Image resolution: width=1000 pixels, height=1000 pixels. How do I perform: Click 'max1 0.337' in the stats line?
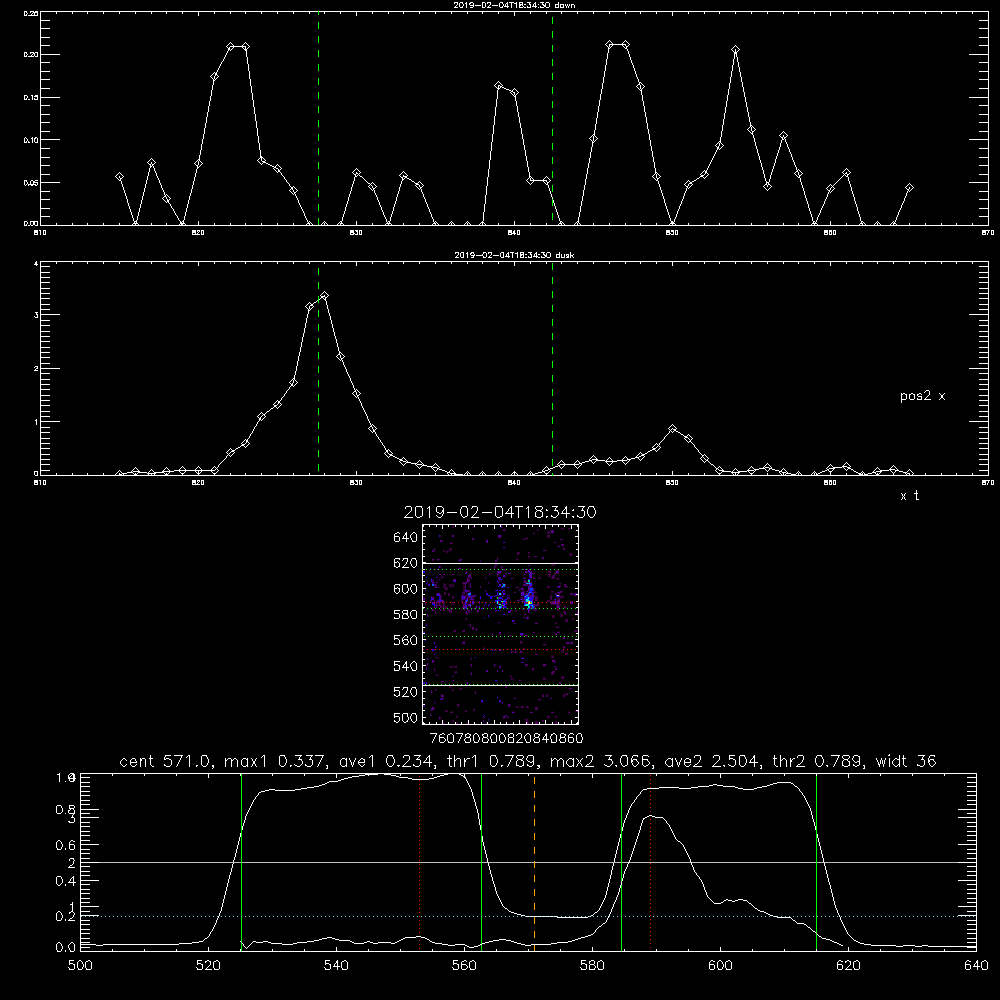[x=274, y=761]
